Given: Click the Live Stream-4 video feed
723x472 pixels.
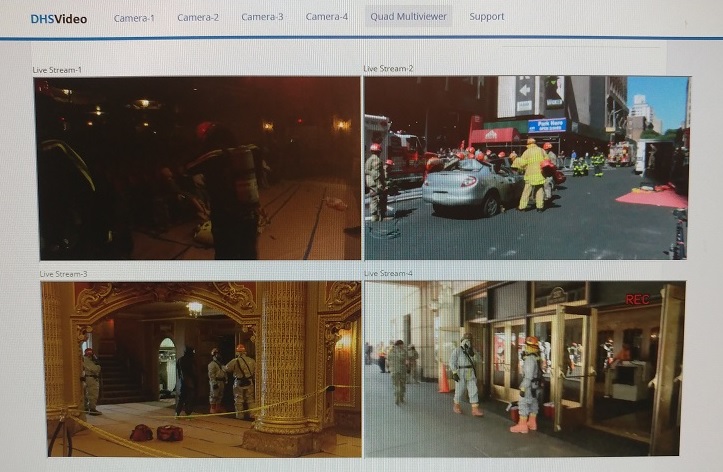Looking at the screenshot, I should click(x=524, y=368).
